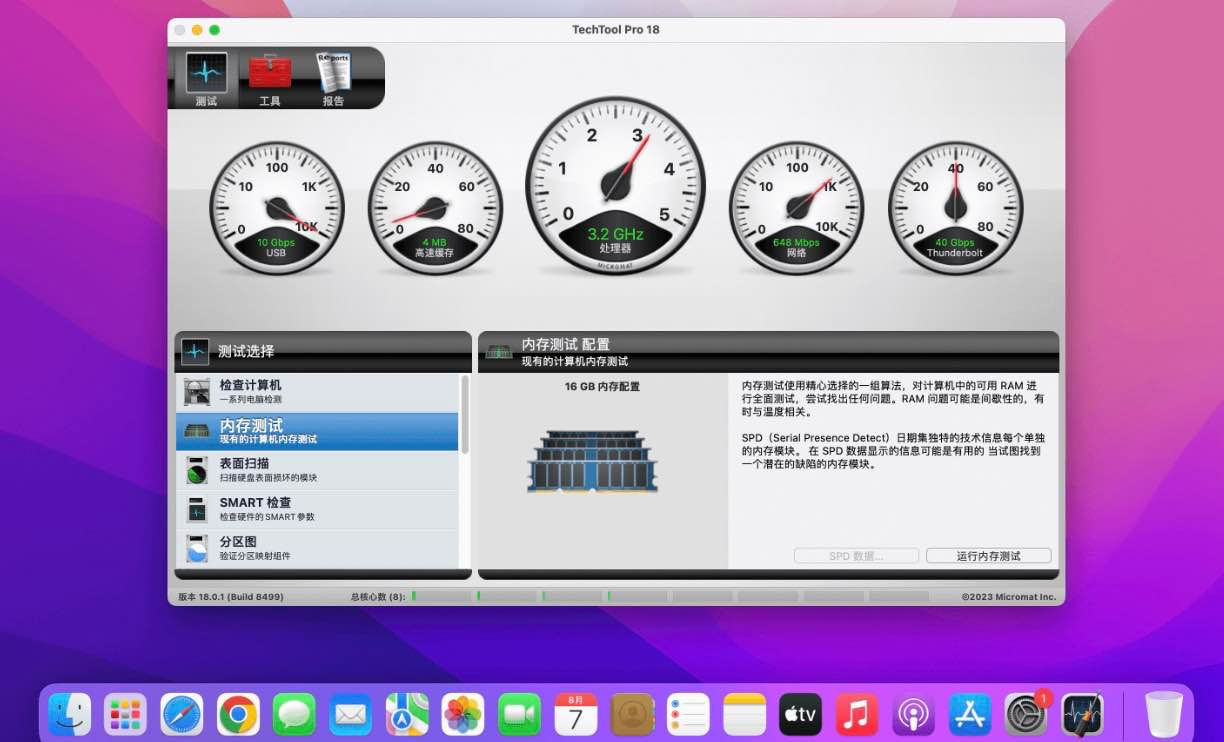Click the test list vertical scrollbar
This screenshot has width=1224, height=742.
pyautogui.click(x=465, y=415)
